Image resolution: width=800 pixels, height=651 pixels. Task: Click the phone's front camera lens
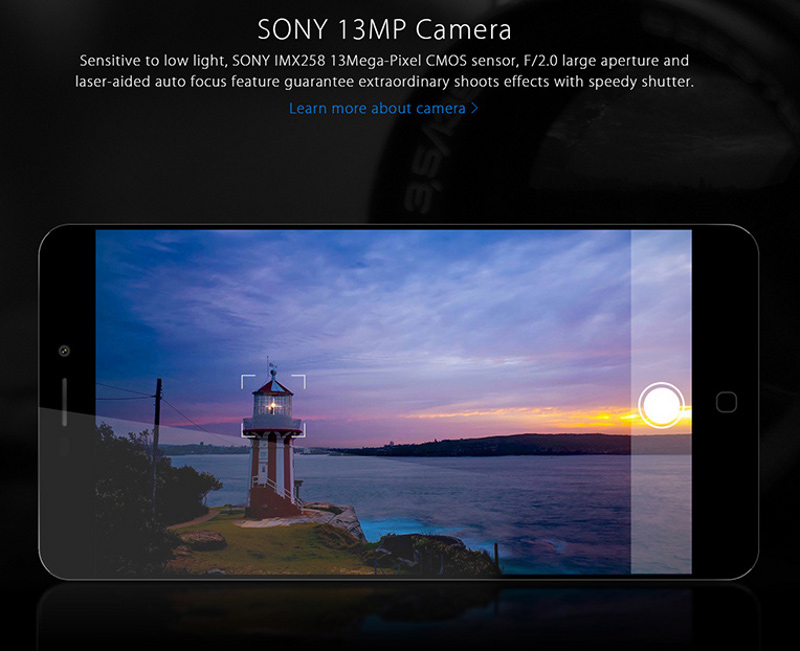click(x=64, y=350)
